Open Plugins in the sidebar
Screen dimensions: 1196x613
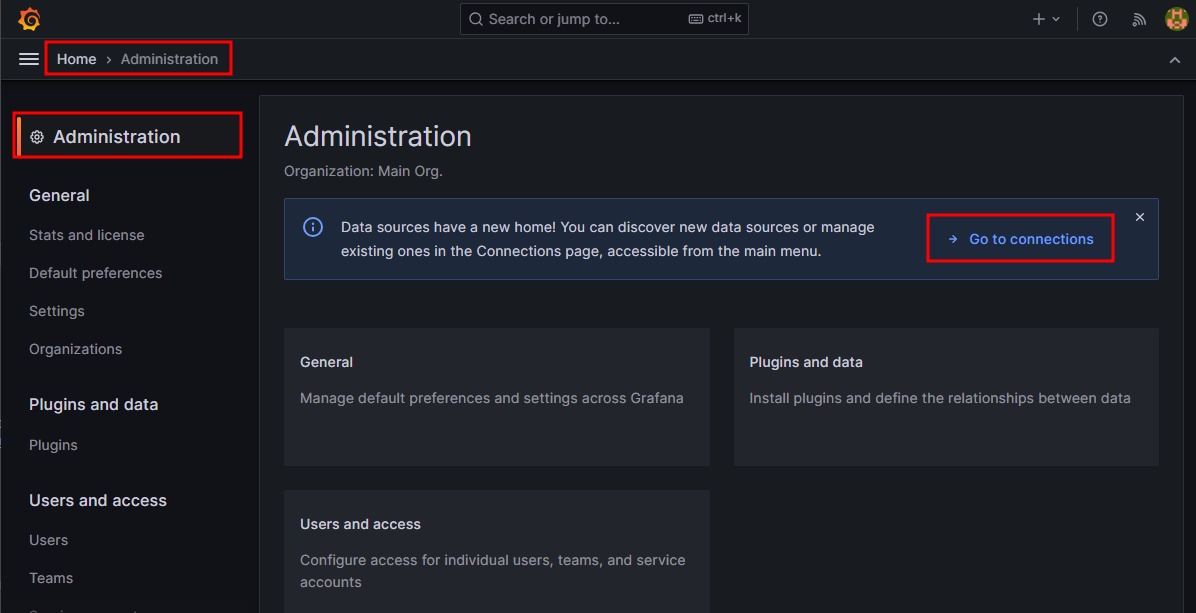53,445
